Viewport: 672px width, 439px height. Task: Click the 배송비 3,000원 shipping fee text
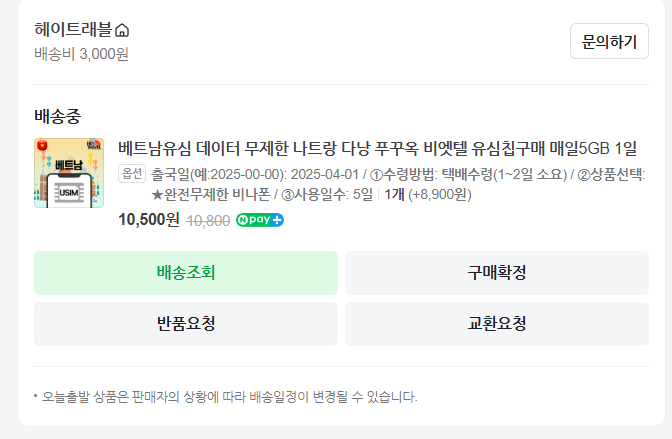81,54
